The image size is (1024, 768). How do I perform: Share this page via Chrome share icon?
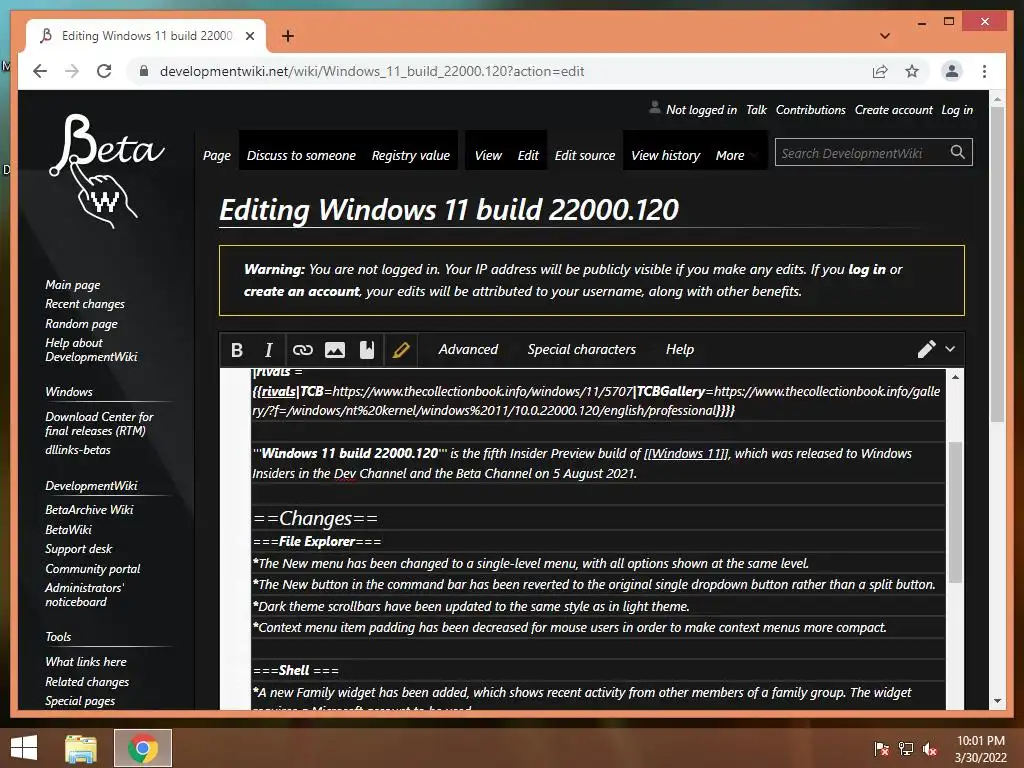click(x=880, y=71)
